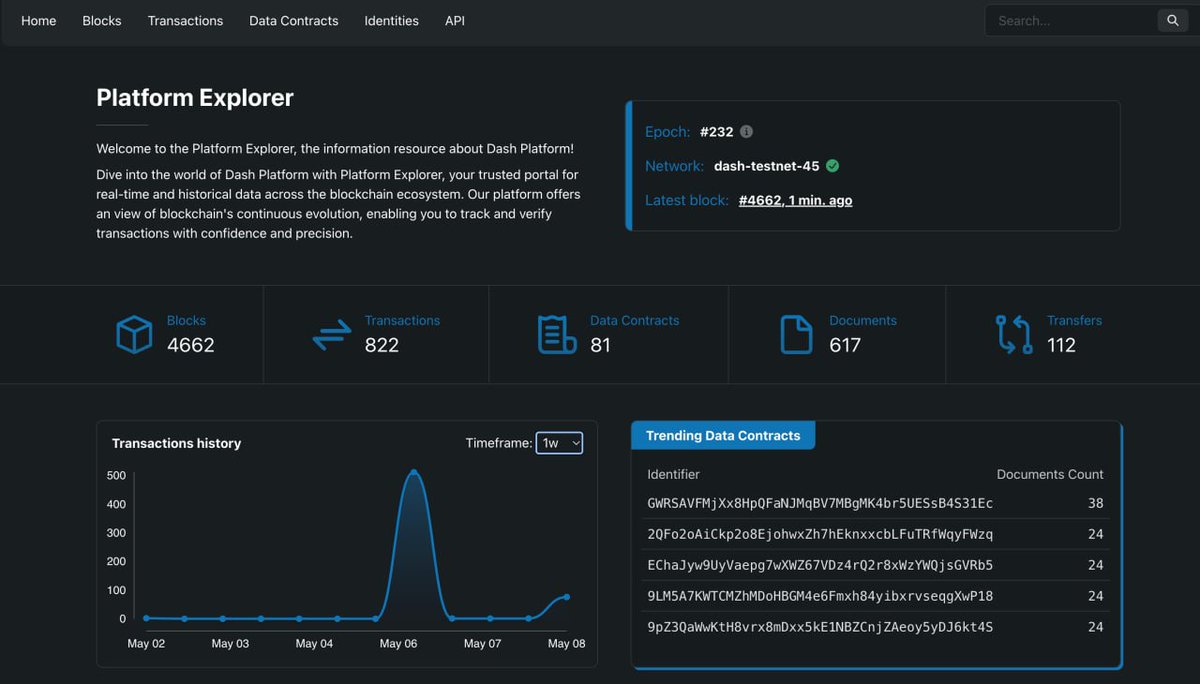This screenshot has width=1200, height=684.
Task: Click the epoch info icon
Action: tap(746, 132)
